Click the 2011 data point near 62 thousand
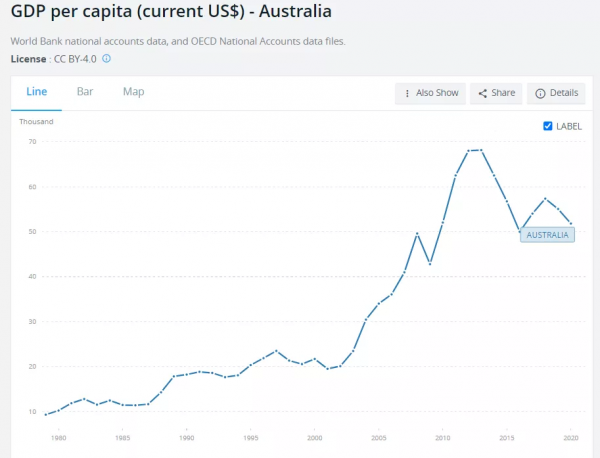600x458 pixels. point(456,176)
